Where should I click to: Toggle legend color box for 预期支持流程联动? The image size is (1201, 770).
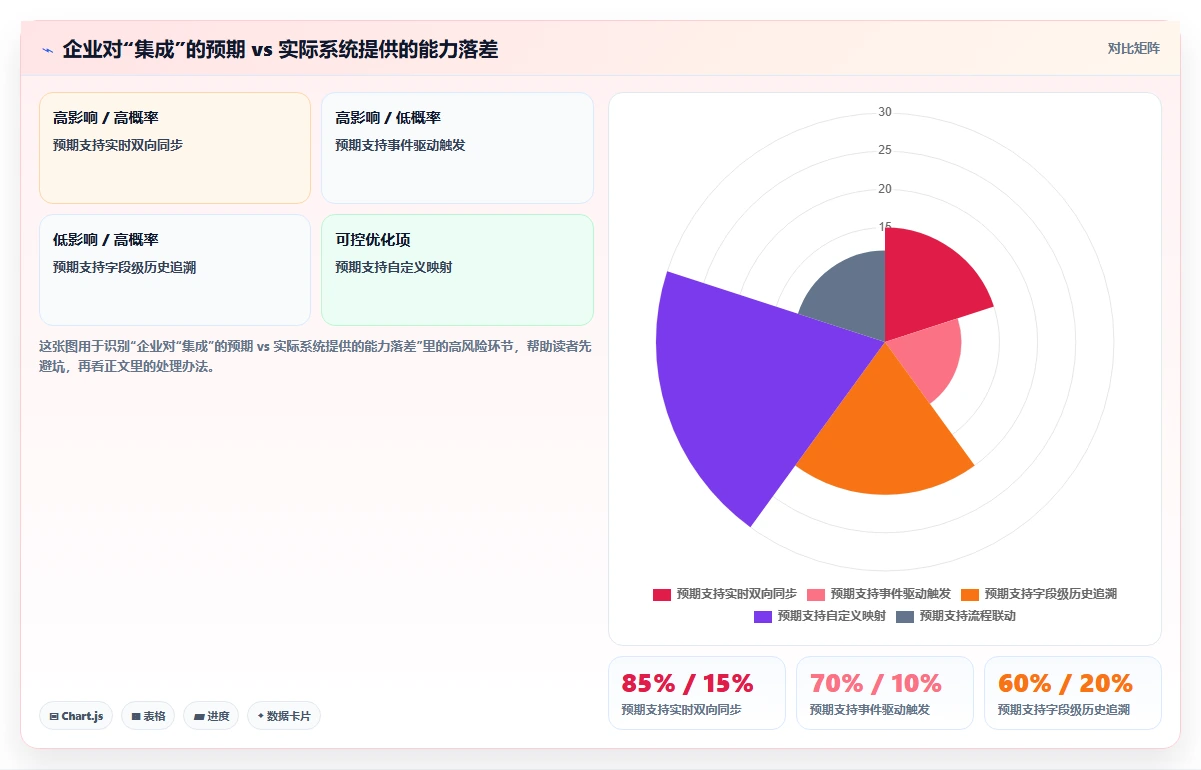click(x=905, y=616)
